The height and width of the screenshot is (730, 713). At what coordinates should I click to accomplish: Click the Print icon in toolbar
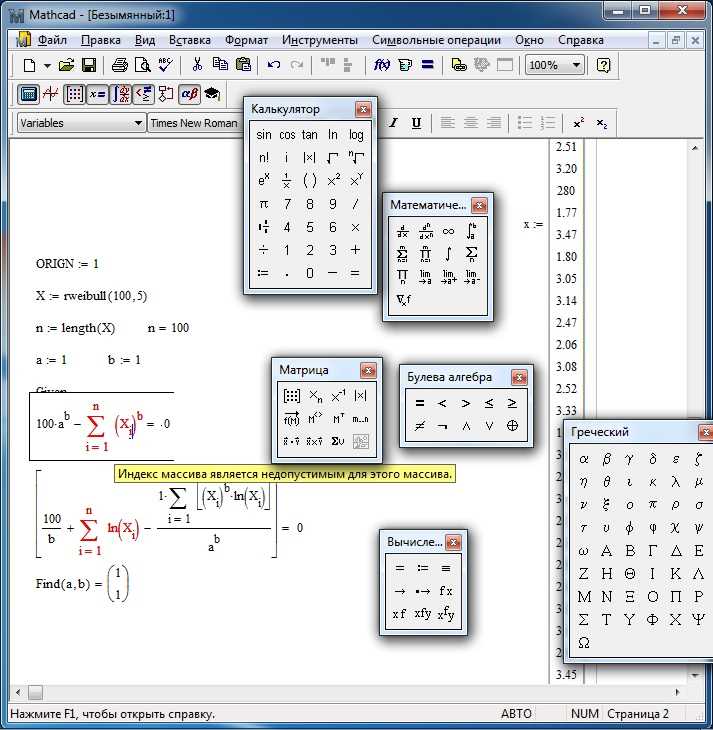[120, 65]
